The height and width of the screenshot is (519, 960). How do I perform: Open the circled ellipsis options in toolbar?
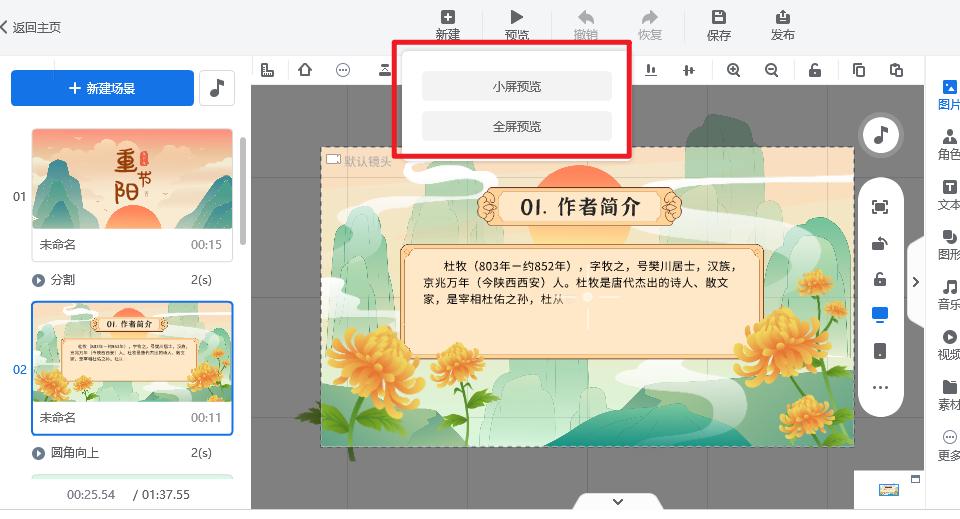pos(343,70)
